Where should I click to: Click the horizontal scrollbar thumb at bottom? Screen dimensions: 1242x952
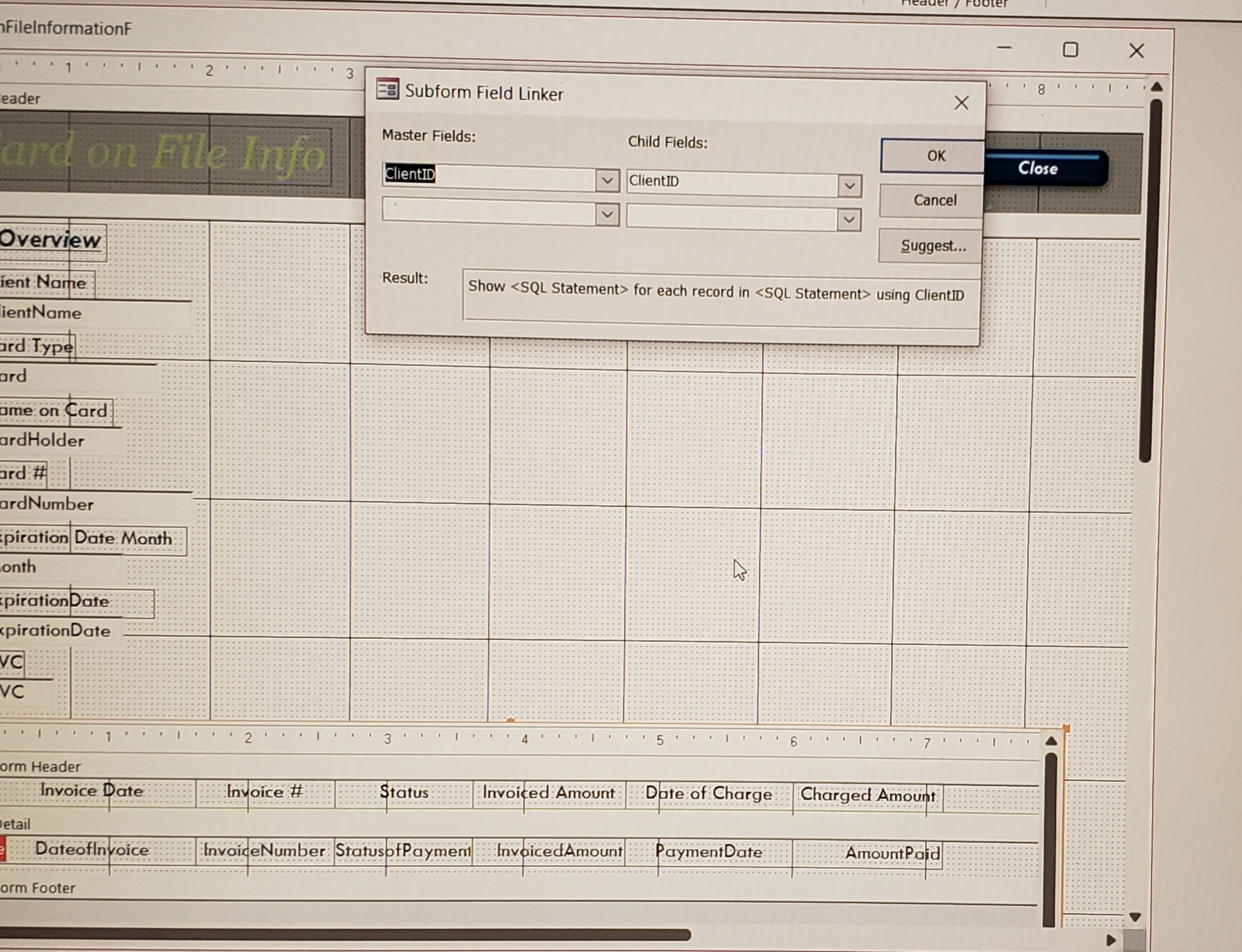coord(345,934)
